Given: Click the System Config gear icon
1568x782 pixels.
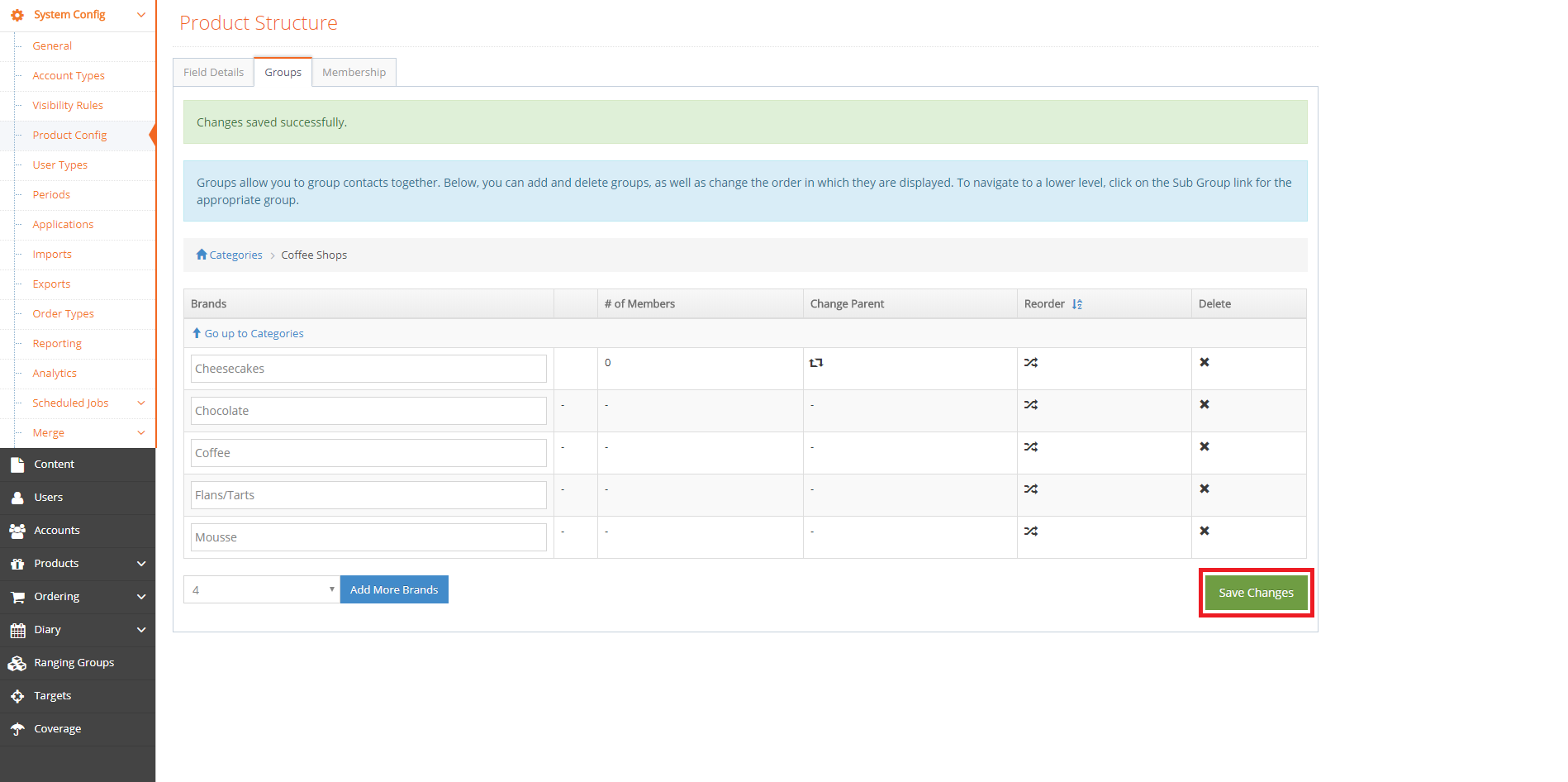Looking at the screenshot, I should click(x=17, y=15).
